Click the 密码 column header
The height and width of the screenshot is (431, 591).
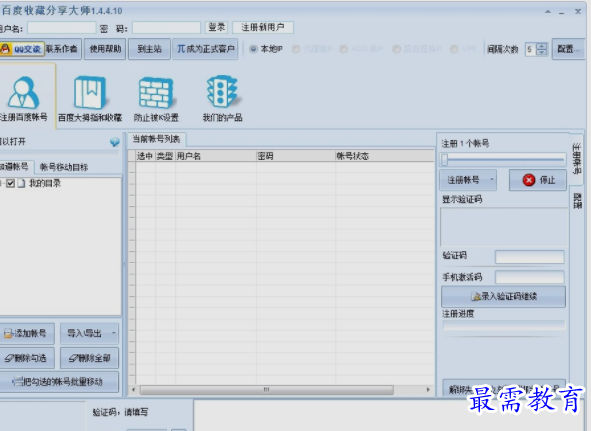click(x=296, y=156)
